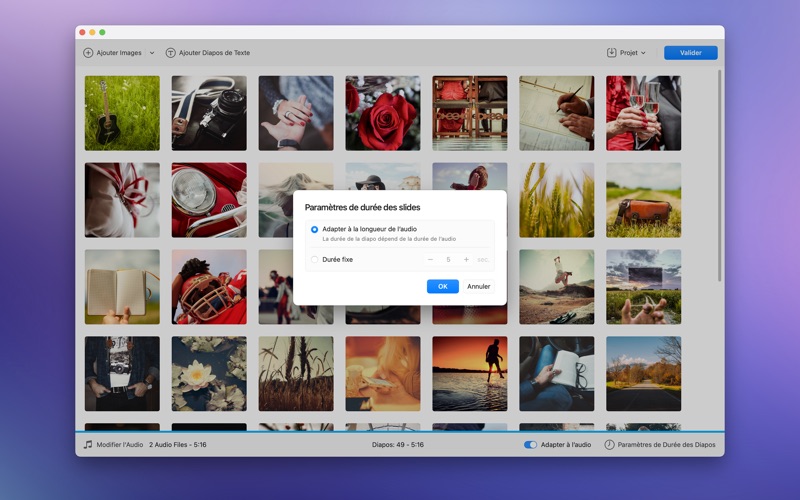Image resolution: width=800 pixels, height=500 pixels.
Task: Expand the Ajouter Images dropdown arrow
Action: pyautogui.click(x=152, y=53)
